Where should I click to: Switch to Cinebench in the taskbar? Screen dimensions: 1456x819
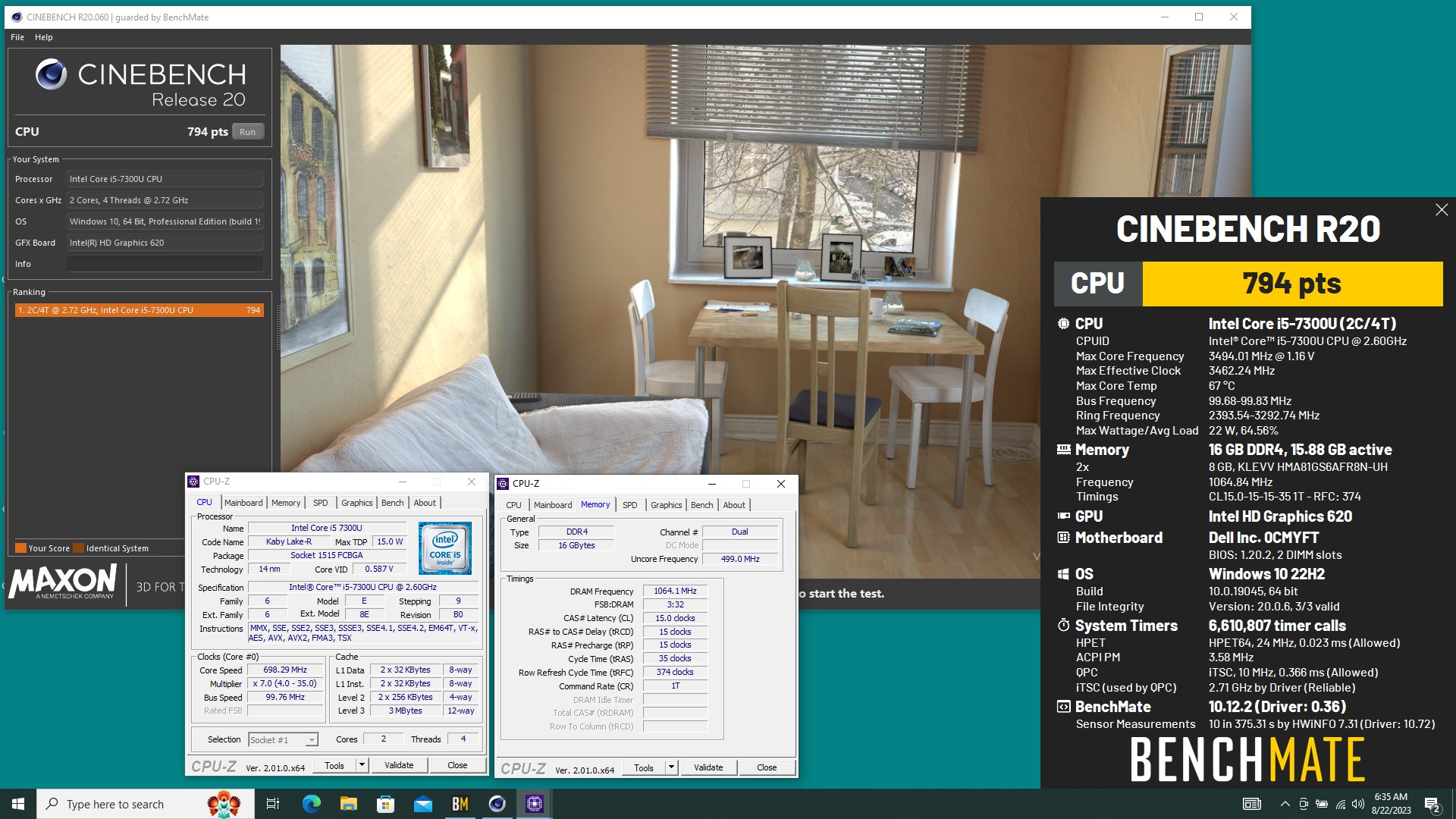(x=497, y=804)
